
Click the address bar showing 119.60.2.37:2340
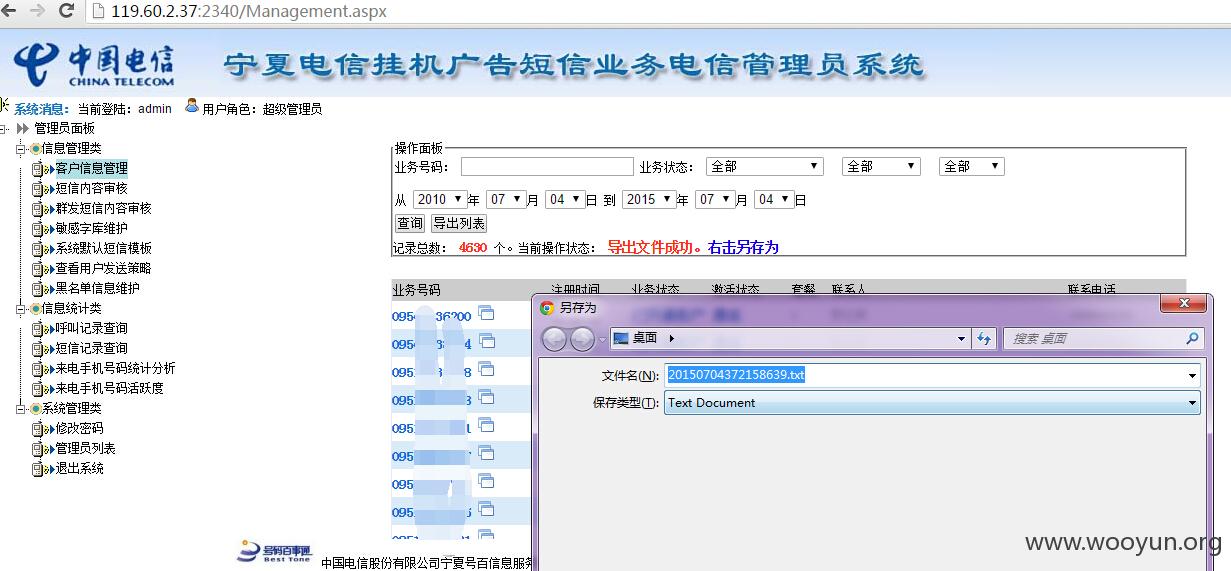coord(660,11)
